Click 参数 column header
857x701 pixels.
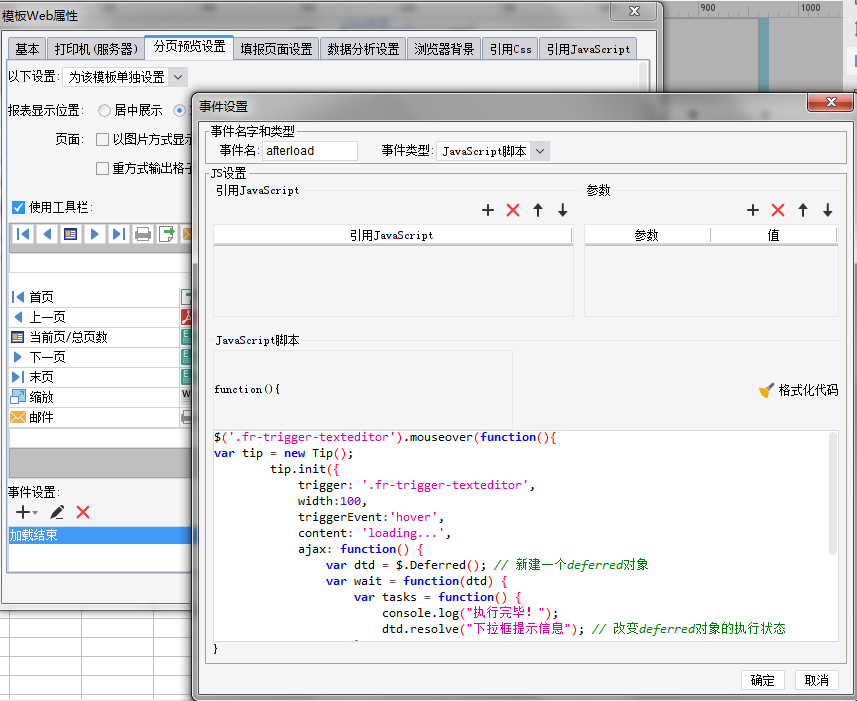[647, 235]
